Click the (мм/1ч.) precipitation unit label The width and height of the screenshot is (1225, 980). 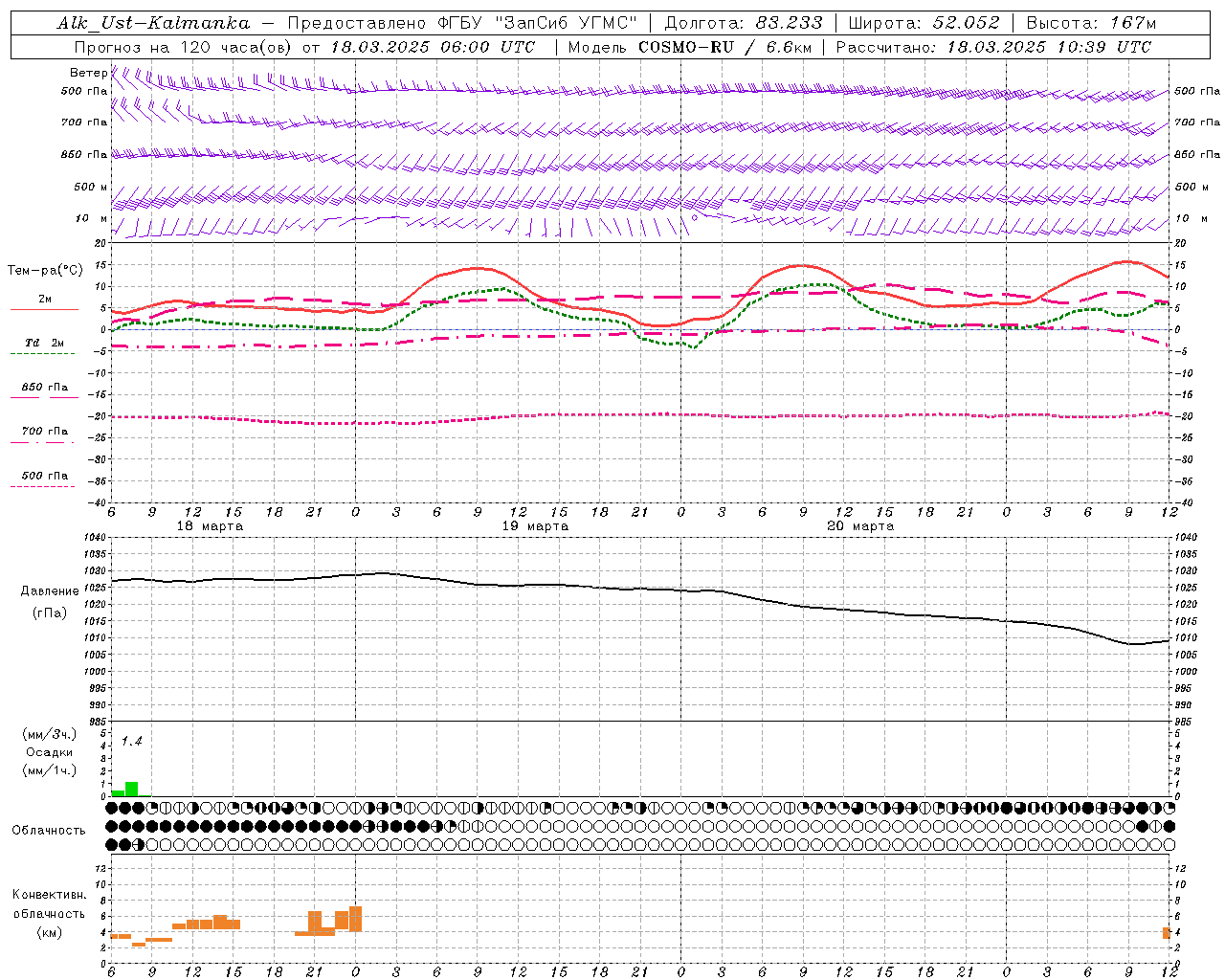(x=50, y=770)
